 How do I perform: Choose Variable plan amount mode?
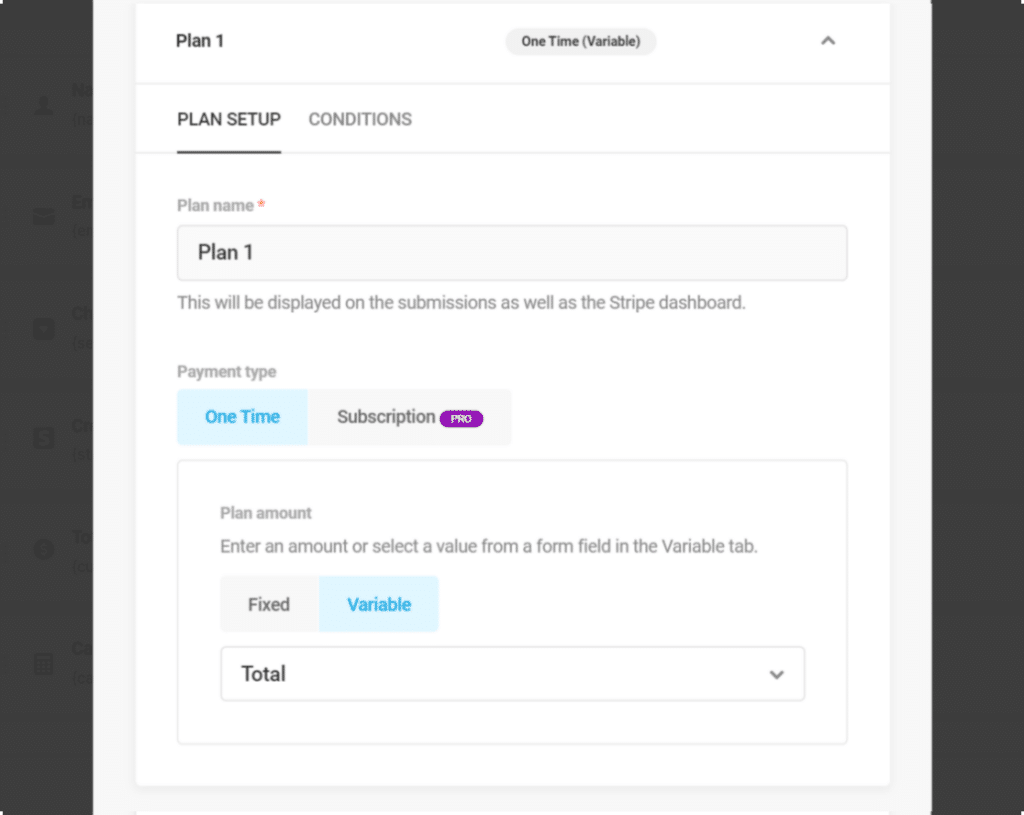pos(378,604)
